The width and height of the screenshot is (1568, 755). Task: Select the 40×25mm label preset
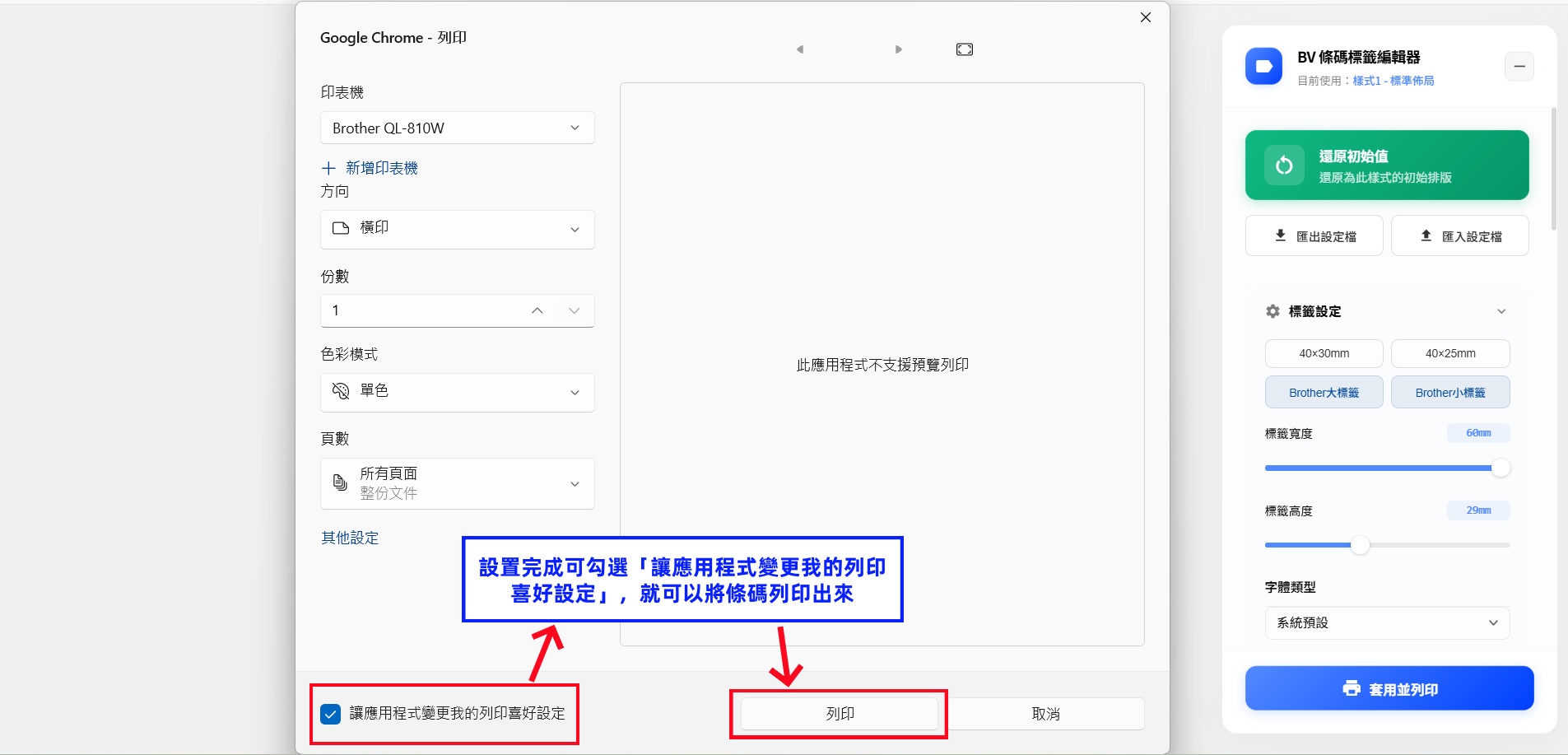coord(1450,353)
